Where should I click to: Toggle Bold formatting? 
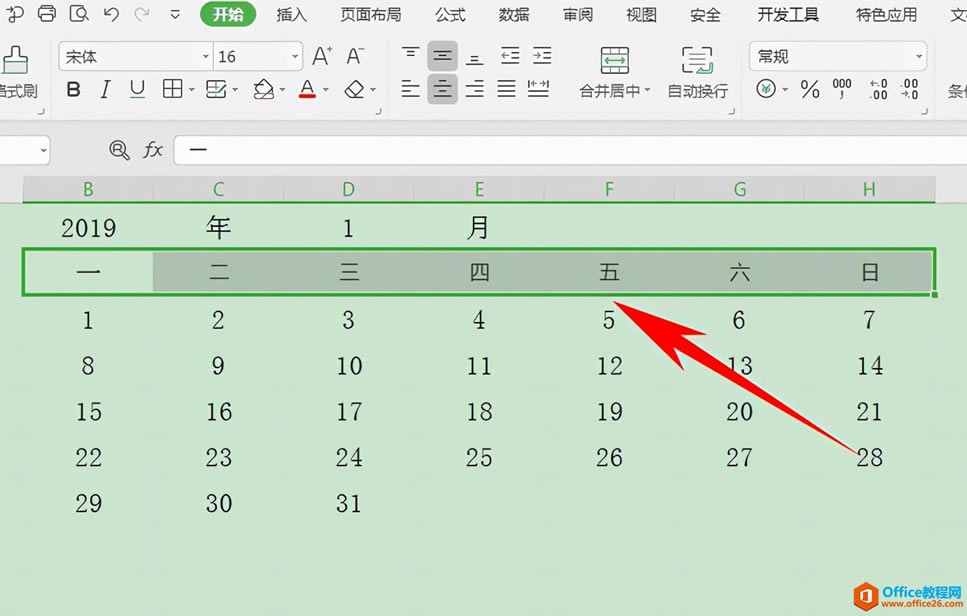73,90
